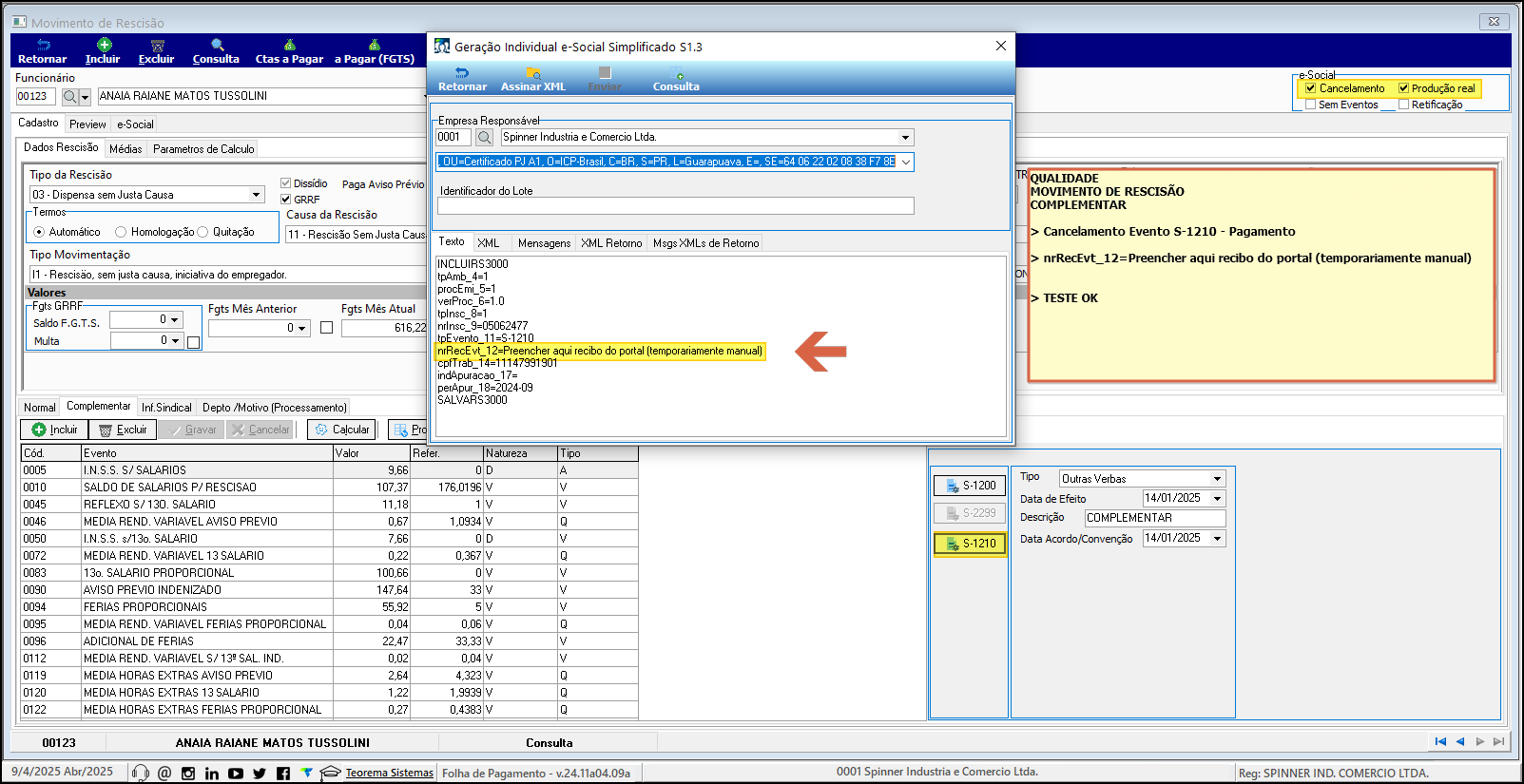Toggle checkbox next to Multa field

(194, 342)
